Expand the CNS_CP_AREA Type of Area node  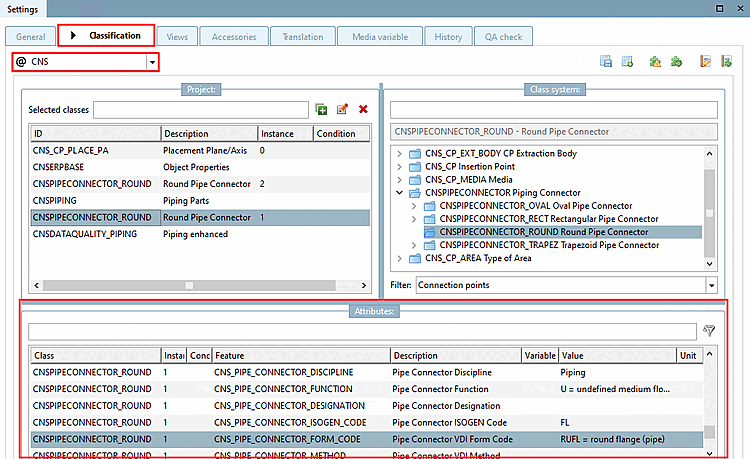[x=401, y=258]
